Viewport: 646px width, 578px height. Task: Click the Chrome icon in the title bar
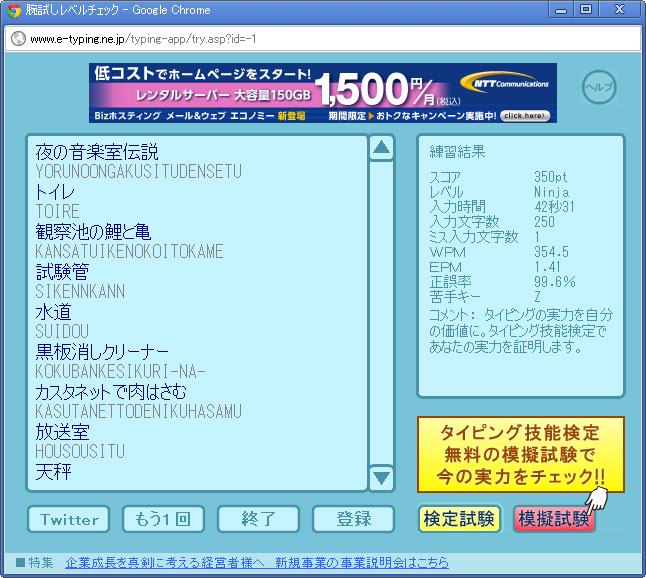pos(14,10)
